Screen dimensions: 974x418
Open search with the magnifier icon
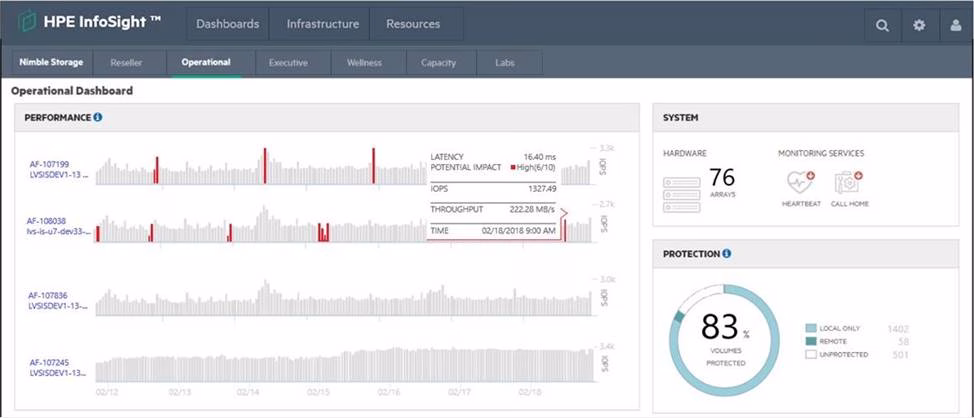pyautogui.click(x=882, y=26)
